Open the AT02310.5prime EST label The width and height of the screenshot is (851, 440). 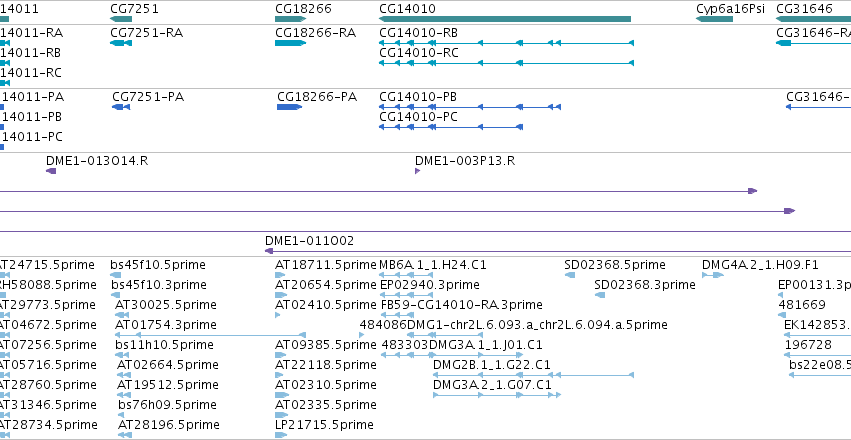(326, 385)
